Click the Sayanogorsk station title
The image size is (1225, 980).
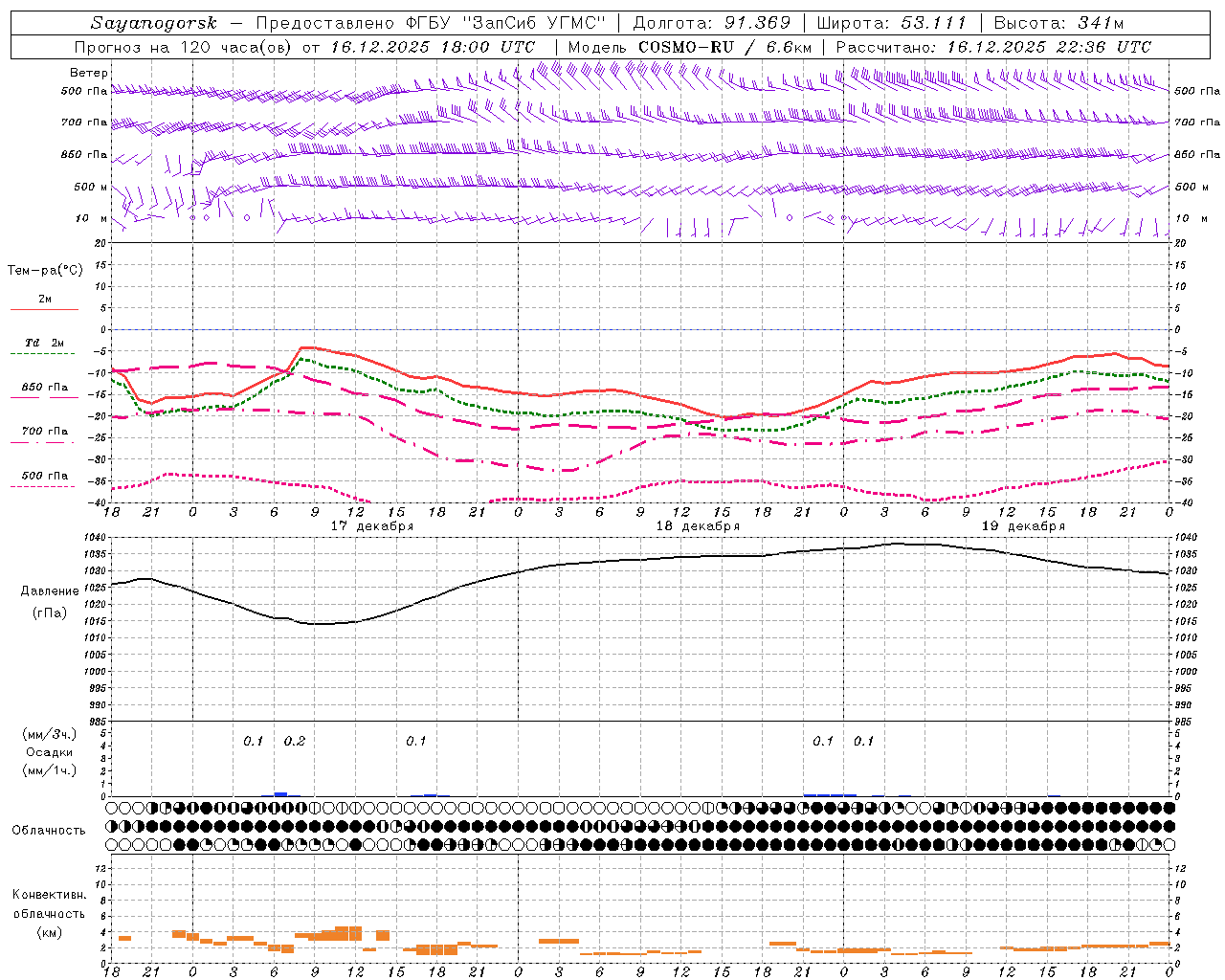(153, 23)
